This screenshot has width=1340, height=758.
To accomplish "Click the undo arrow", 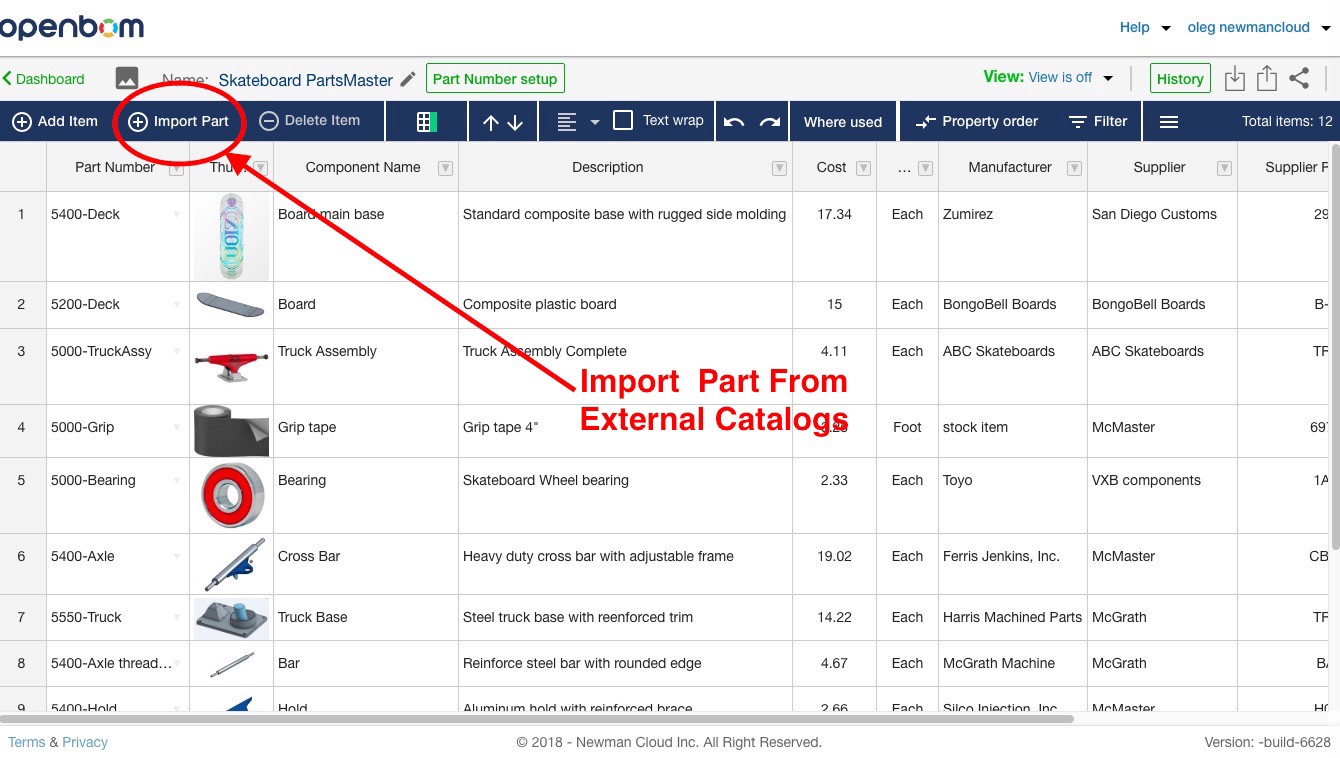I will click(x=734, y=122).
